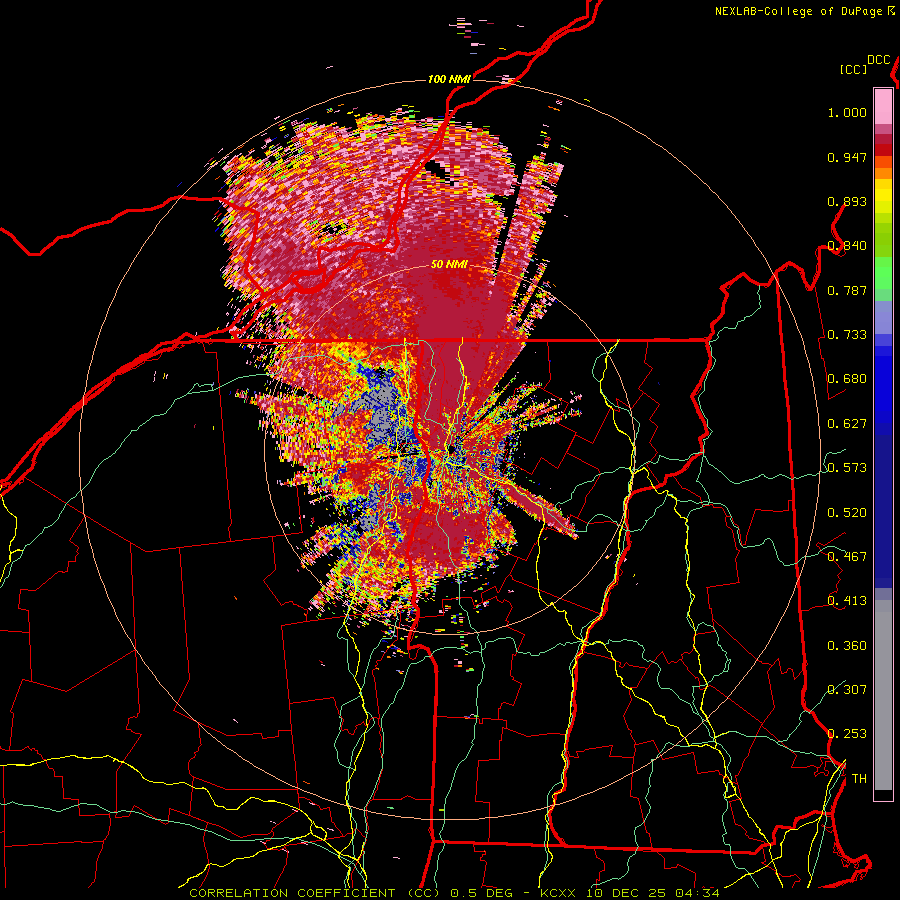Viewport: 900px width, 900px height.
Task: Click the NEXLAB-College of DuPage credit text
Action: [x=798, y=11]
